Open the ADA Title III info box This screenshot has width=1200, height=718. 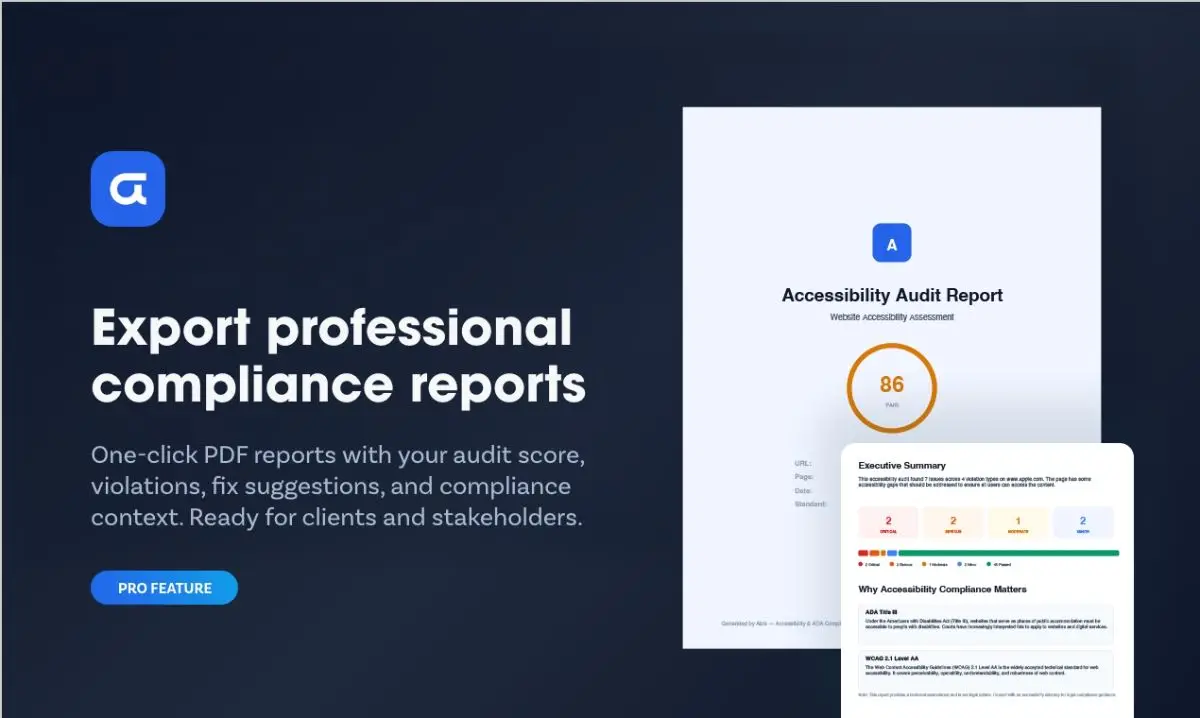pyautogui.click(x=985, y=623)
